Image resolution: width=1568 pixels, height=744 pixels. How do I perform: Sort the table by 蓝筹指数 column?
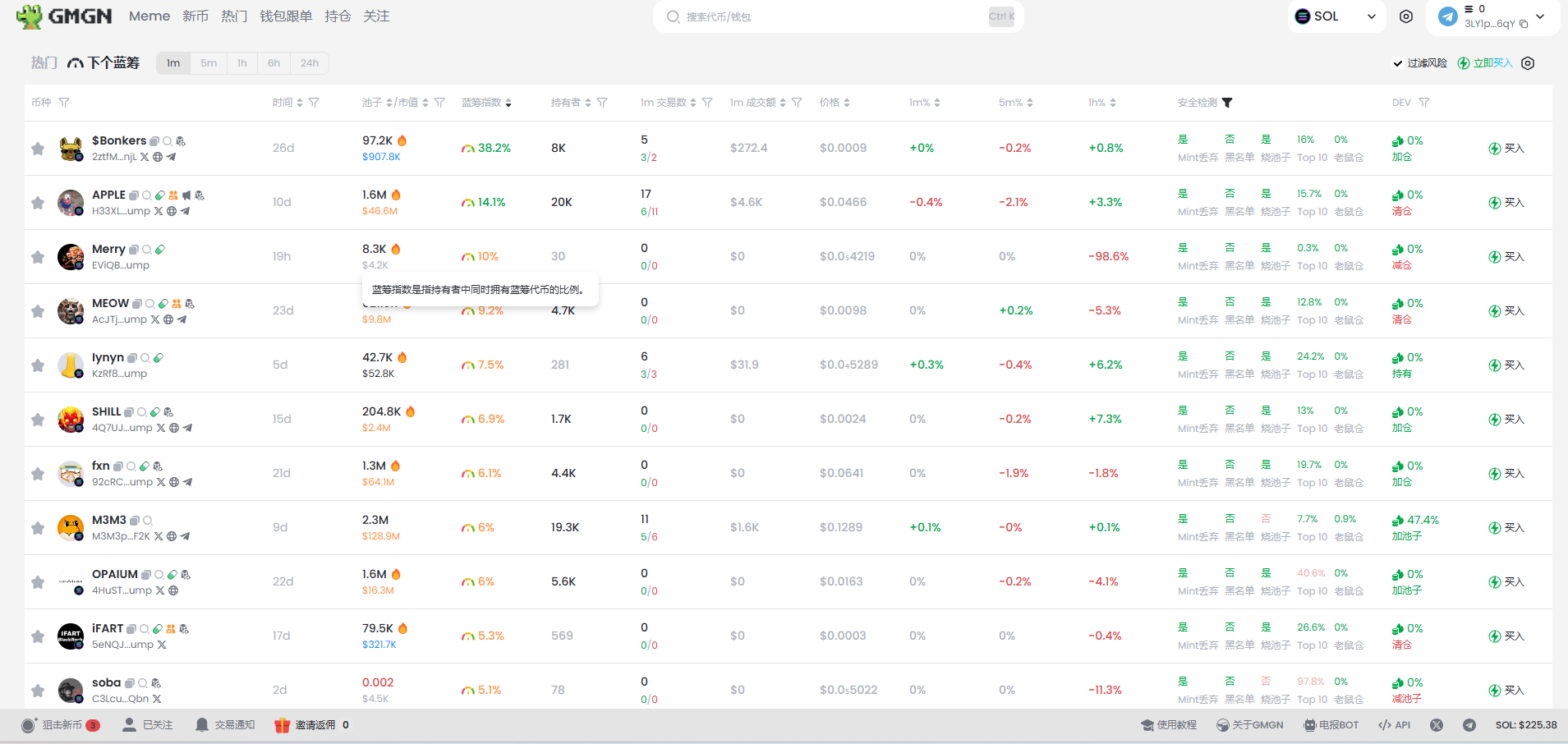click(x=486, y=103)
